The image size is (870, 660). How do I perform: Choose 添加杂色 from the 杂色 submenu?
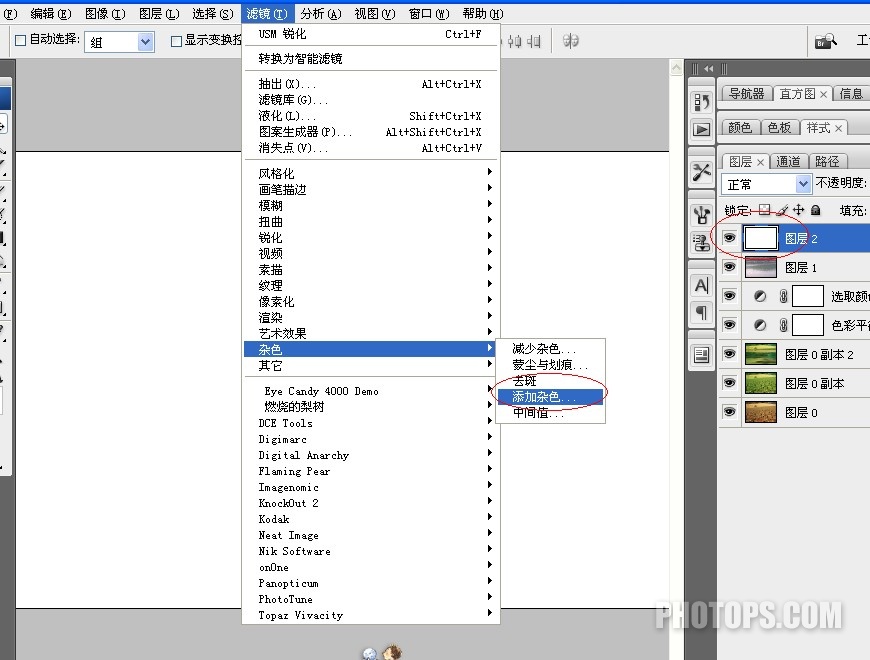(550, 397)
